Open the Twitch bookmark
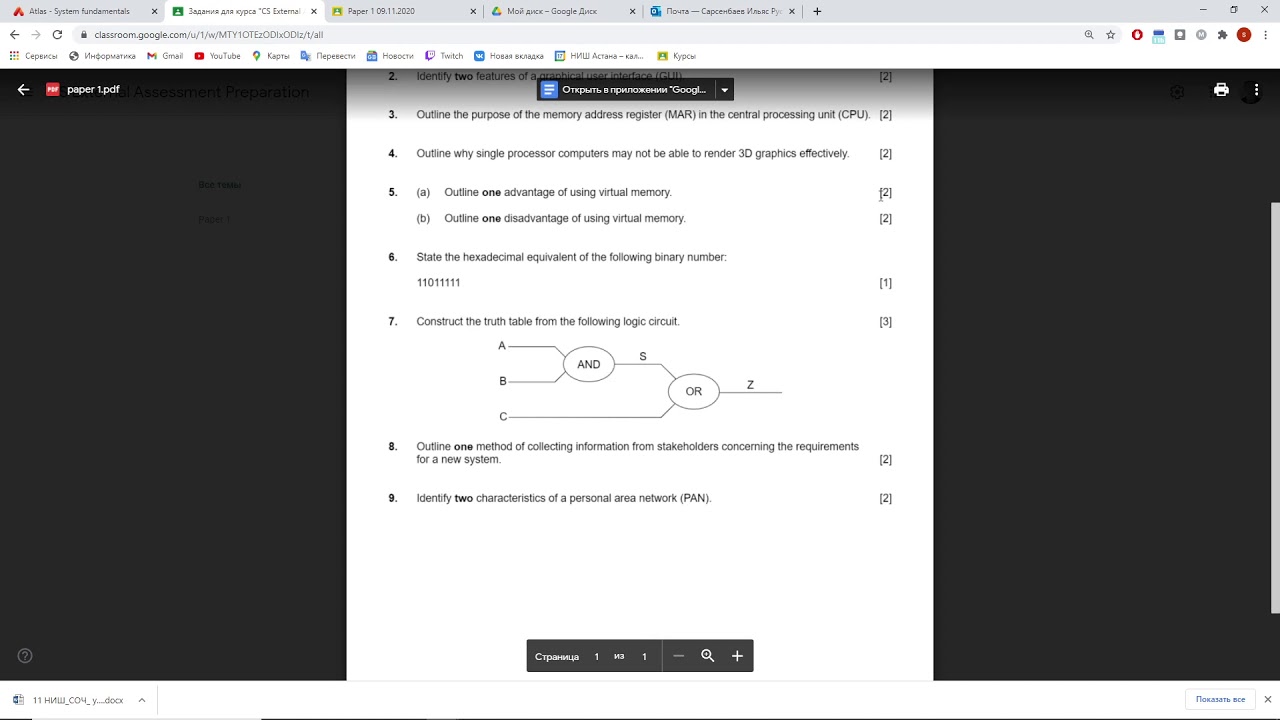This screenshot has width=1280, height=720. pos(444,56)
